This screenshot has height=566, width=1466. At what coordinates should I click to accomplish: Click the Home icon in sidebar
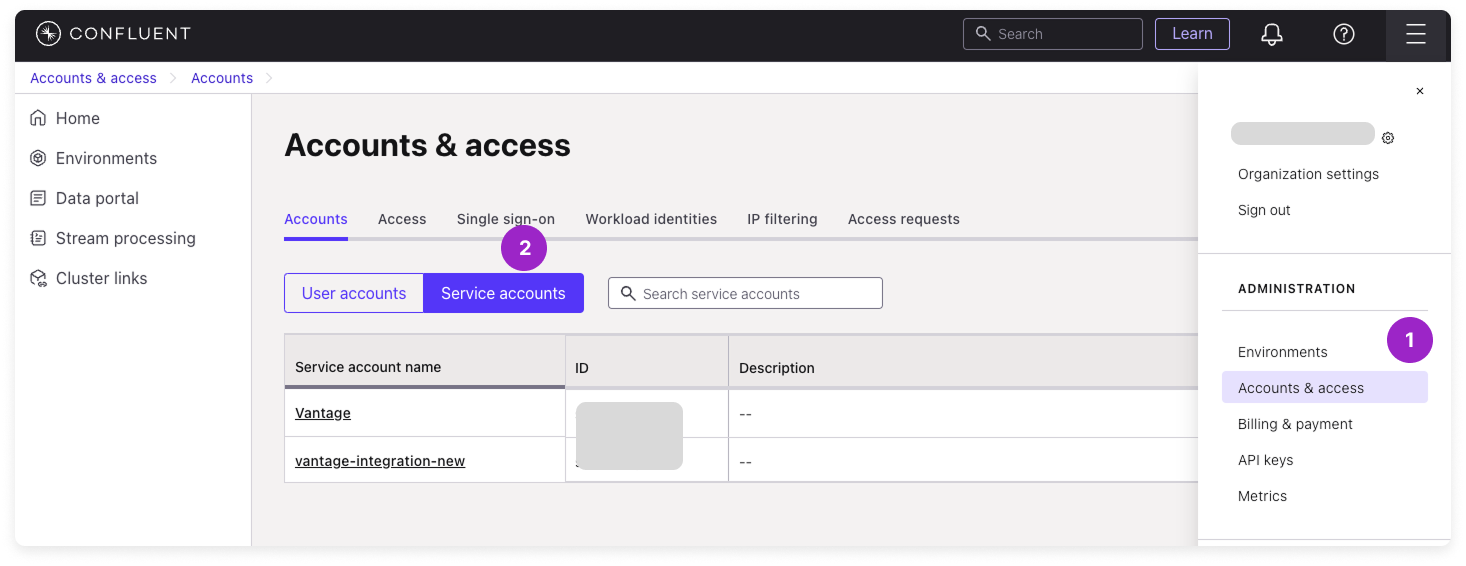tap(38, 118)
